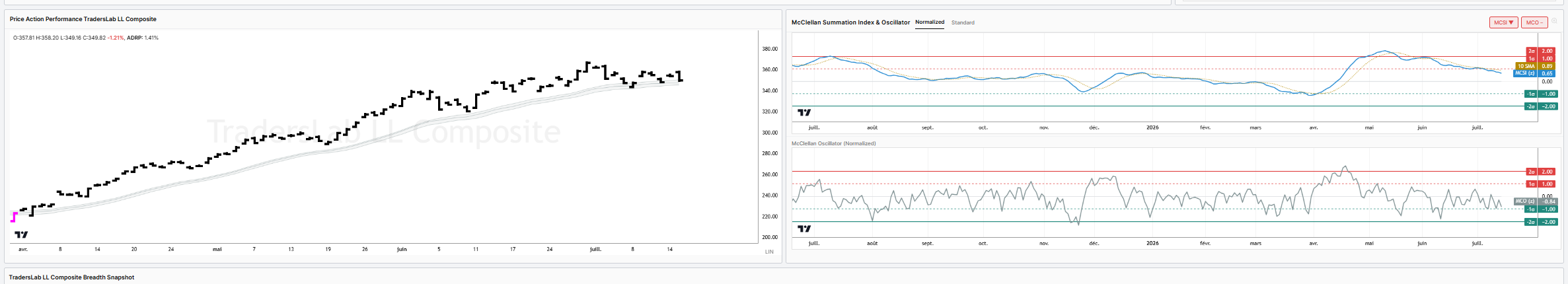Screen dimensions: 1568x284
Task: Click the small round icon beside MCO badge
Action: coord(1555,22)
